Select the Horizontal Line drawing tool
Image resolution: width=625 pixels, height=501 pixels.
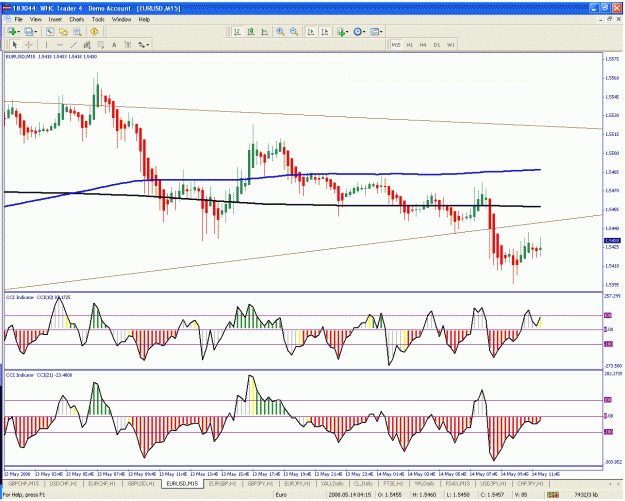click(x=60, y=45)
